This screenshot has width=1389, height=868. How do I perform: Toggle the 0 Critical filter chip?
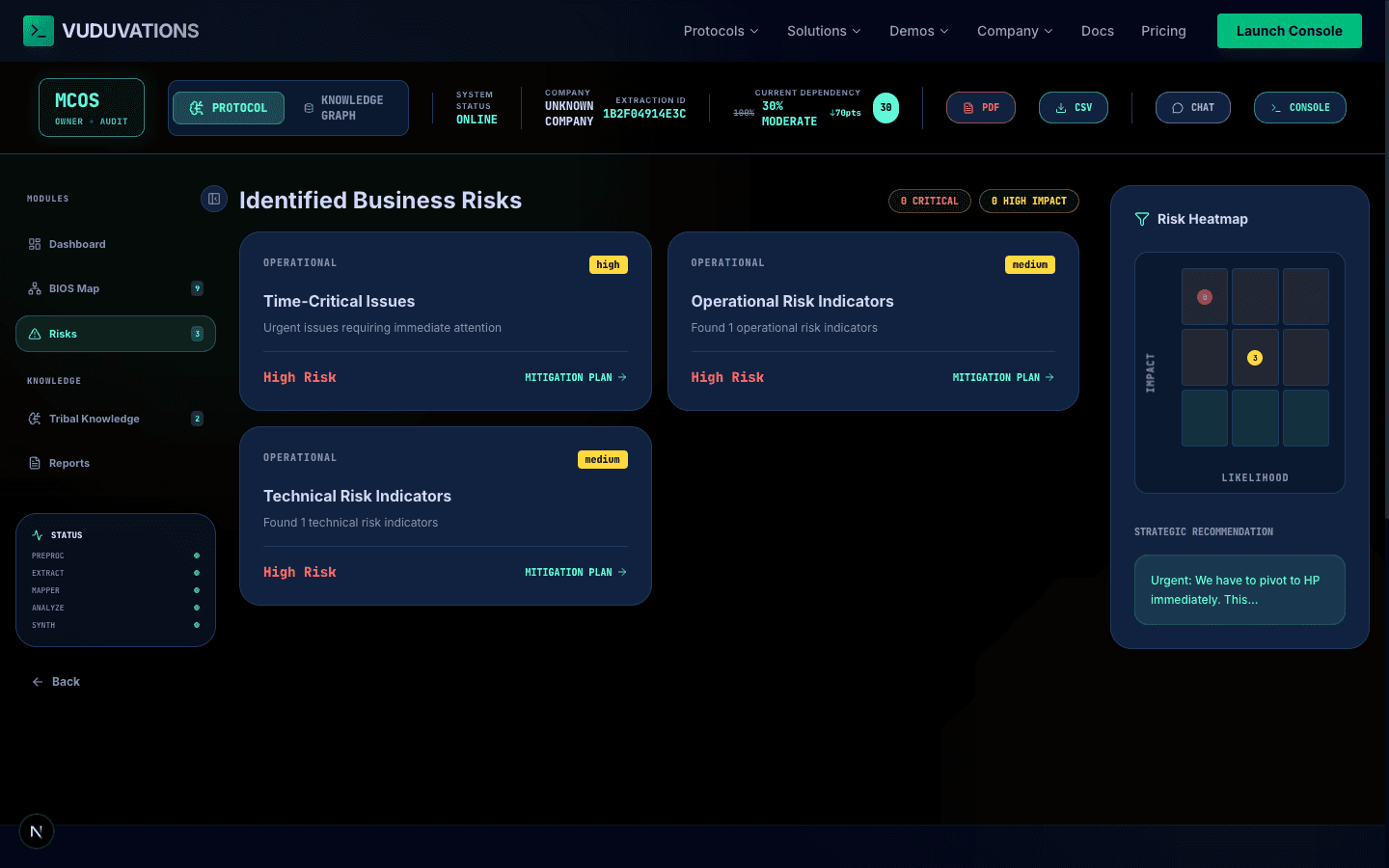(x=930, y=201)
